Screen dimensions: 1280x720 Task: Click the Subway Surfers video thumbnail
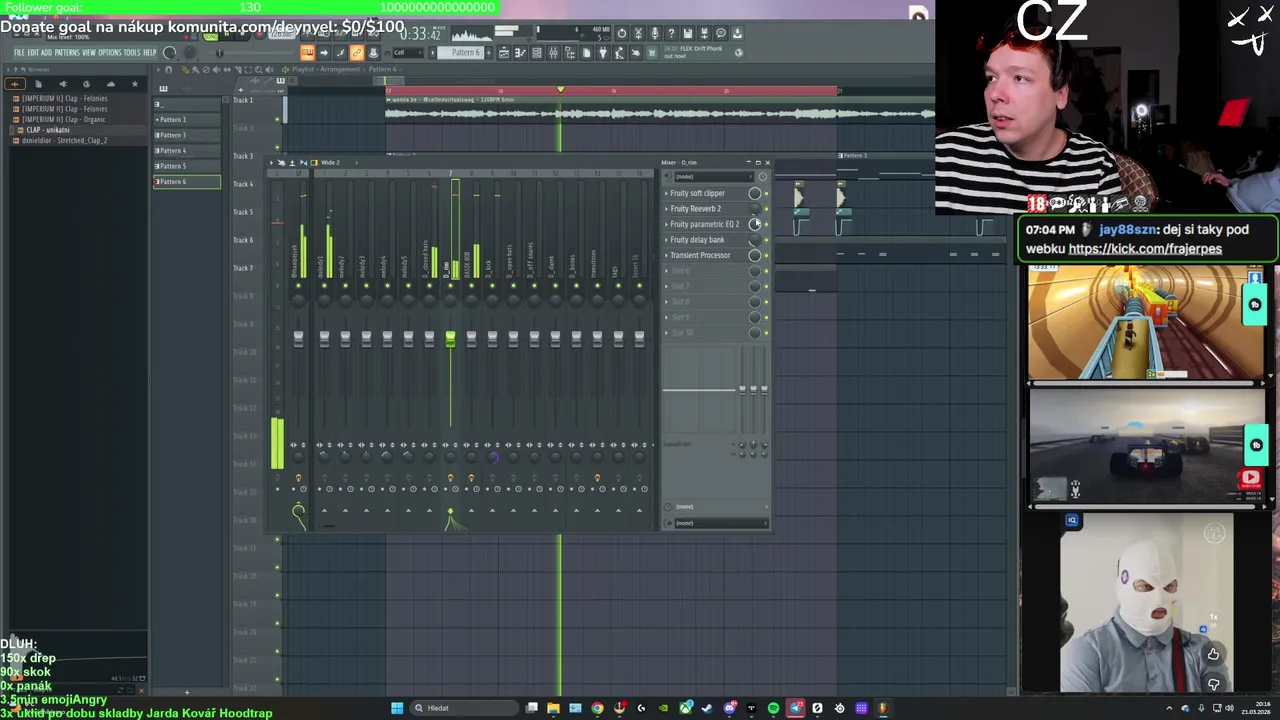(1145, 323)
